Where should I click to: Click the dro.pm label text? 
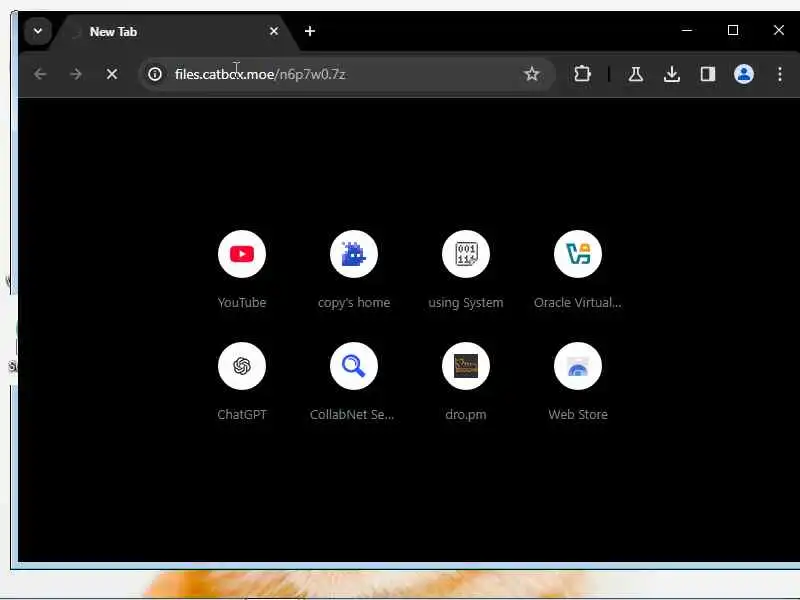[x=466, y=414]
